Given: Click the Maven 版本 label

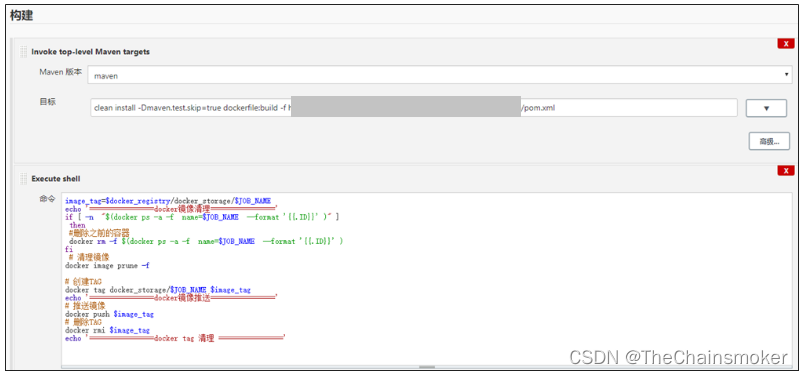Looking at the screenshot, I should (60, 72).
